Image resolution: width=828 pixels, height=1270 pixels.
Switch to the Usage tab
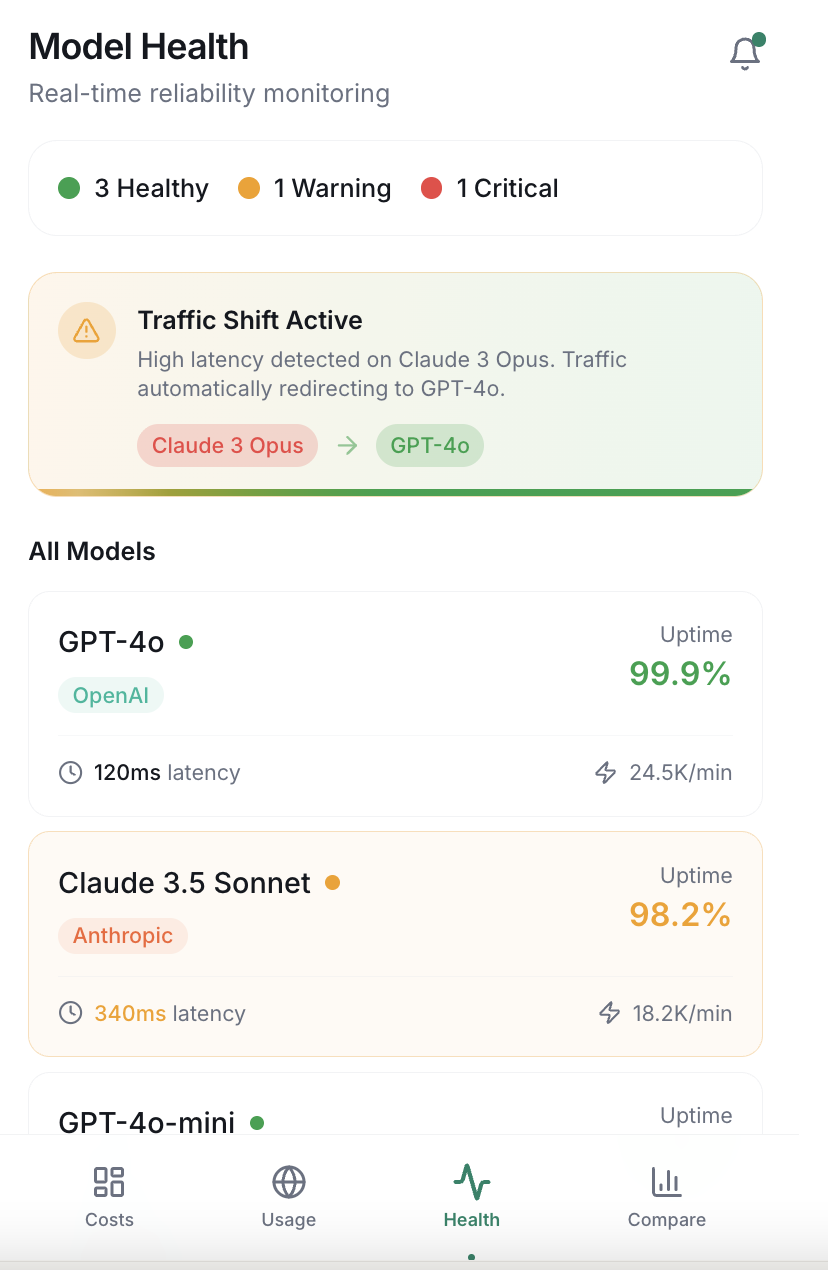pos(289,1196)
